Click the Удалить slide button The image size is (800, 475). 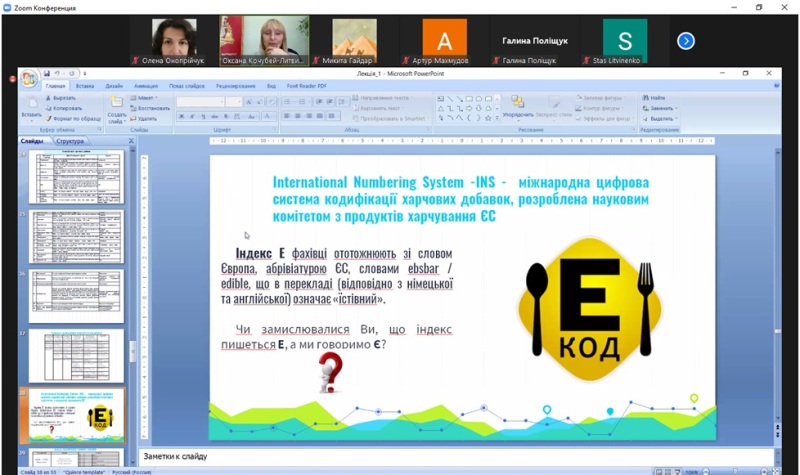coord(143,118)
